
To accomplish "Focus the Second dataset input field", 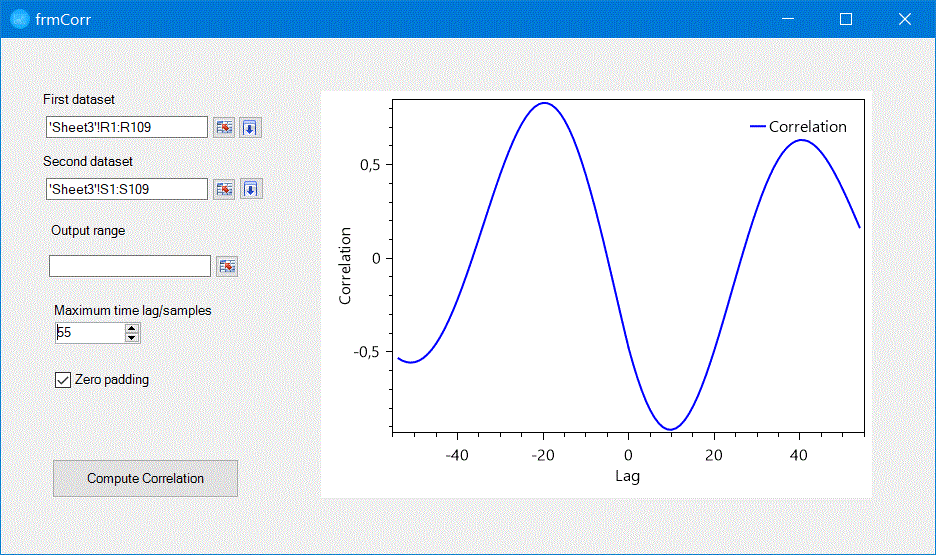I will click(x=127, y=189).
